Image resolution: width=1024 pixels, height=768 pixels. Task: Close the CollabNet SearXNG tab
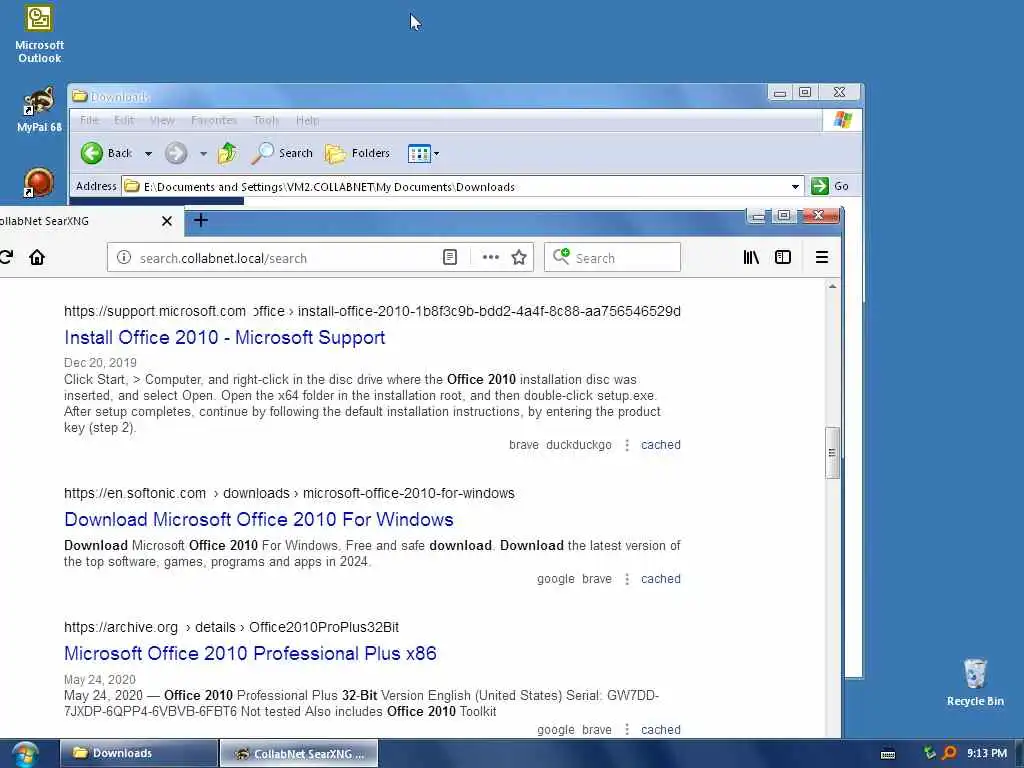167,221
